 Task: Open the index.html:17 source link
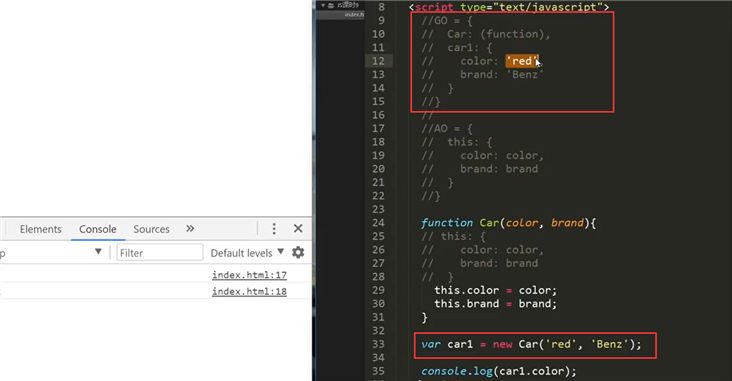pos(249,275)
